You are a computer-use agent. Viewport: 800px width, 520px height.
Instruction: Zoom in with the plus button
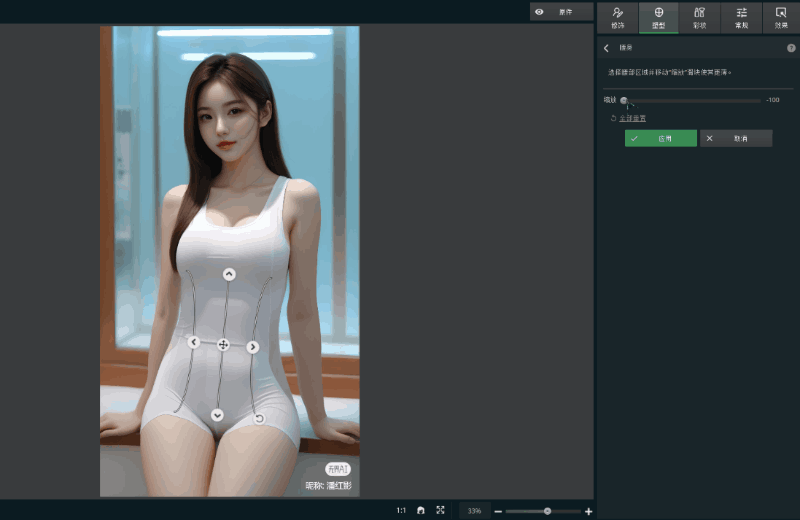pyautogui.click(x=588, y=511)
